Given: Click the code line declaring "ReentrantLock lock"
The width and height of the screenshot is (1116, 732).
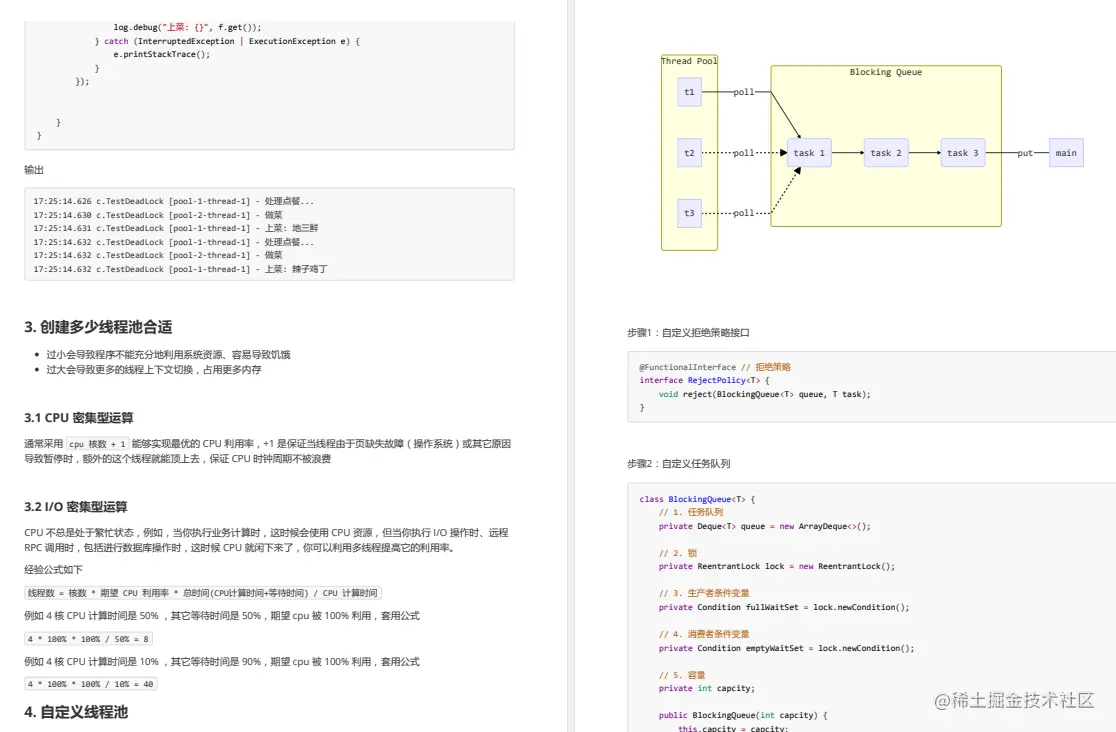Looking at the screenshot, I should coord(777,566).
